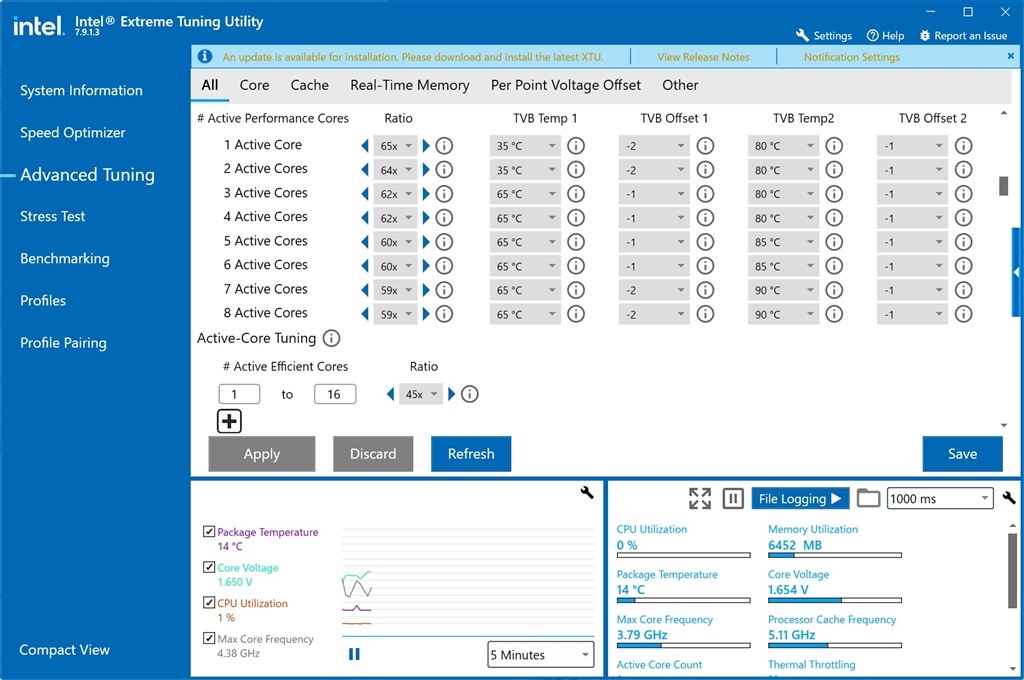Pause the stats panel updates
Viewport: 1024px width, 680px height.
click(x=733, y=498)
